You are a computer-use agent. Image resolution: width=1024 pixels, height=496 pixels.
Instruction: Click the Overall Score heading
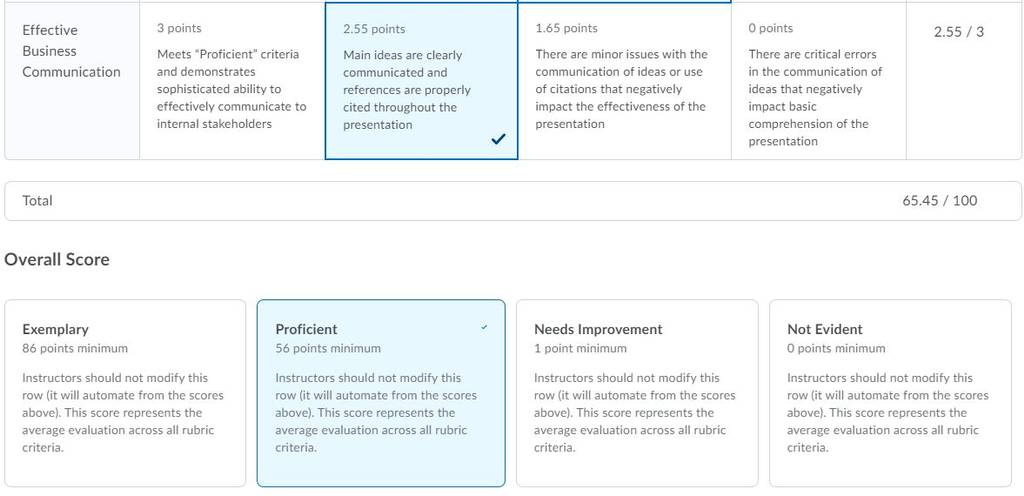57,259
